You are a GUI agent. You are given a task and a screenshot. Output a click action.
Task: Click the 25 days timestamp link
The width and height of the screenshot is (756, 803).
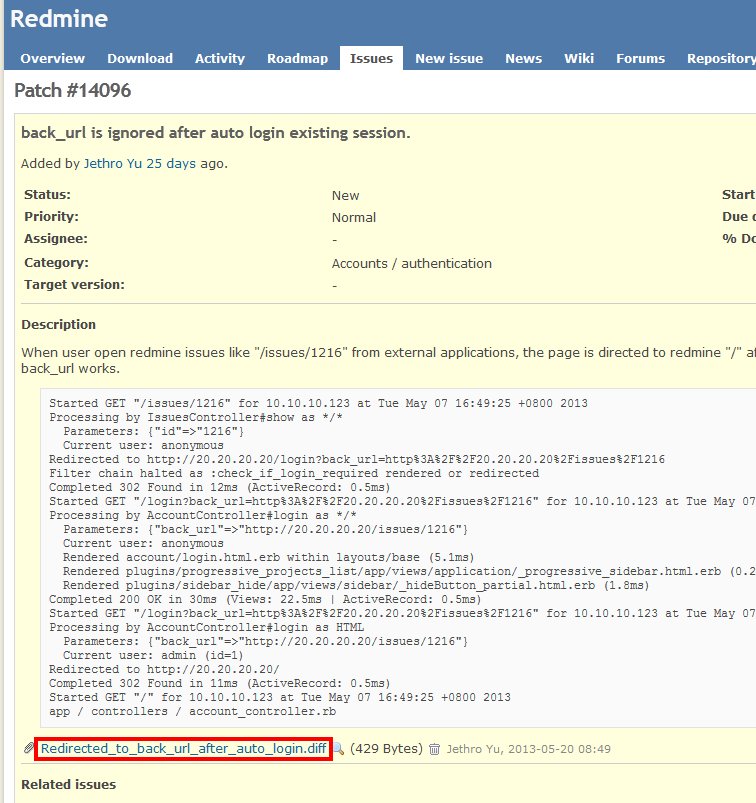pyautogui.click(x=171, y=163)
